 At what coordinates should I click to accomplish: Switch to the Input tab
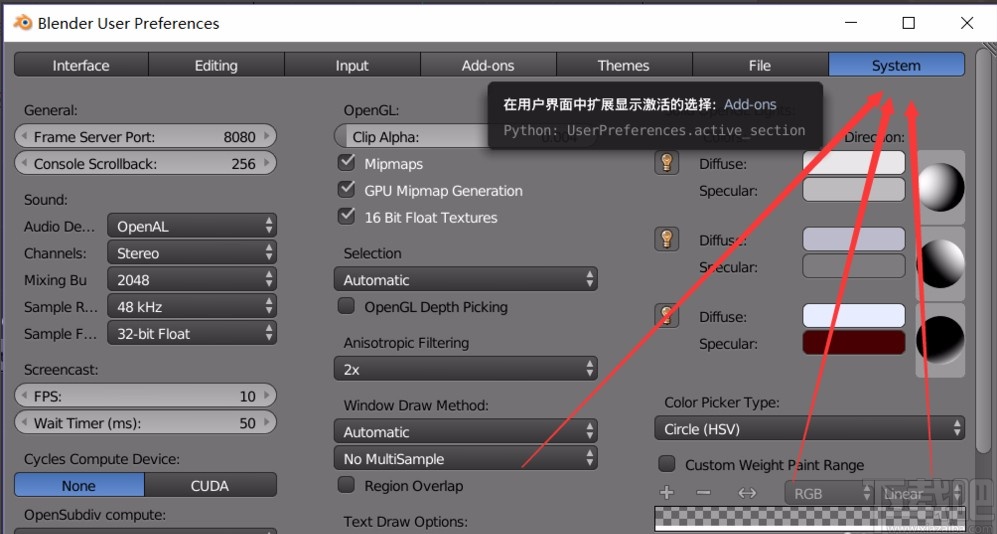click(352, 65)
